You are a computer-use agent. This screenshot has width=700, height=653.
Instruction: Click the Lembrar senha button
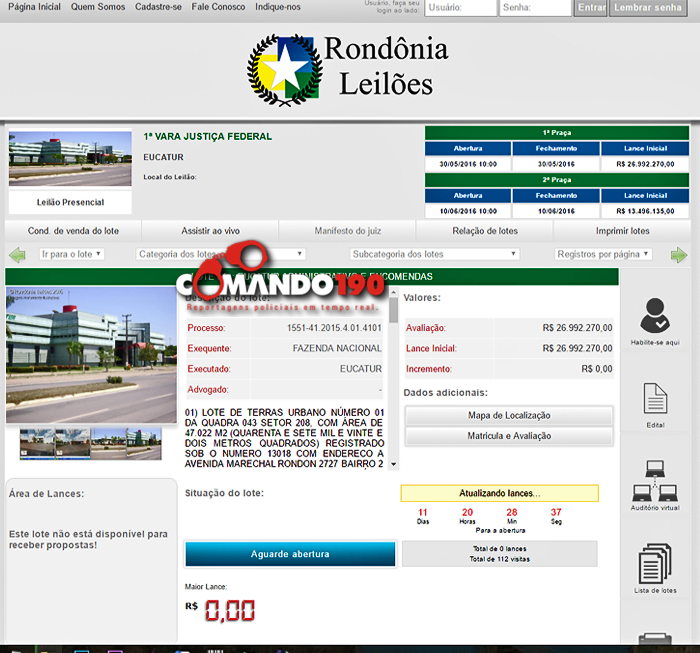(x=648, y=8)
